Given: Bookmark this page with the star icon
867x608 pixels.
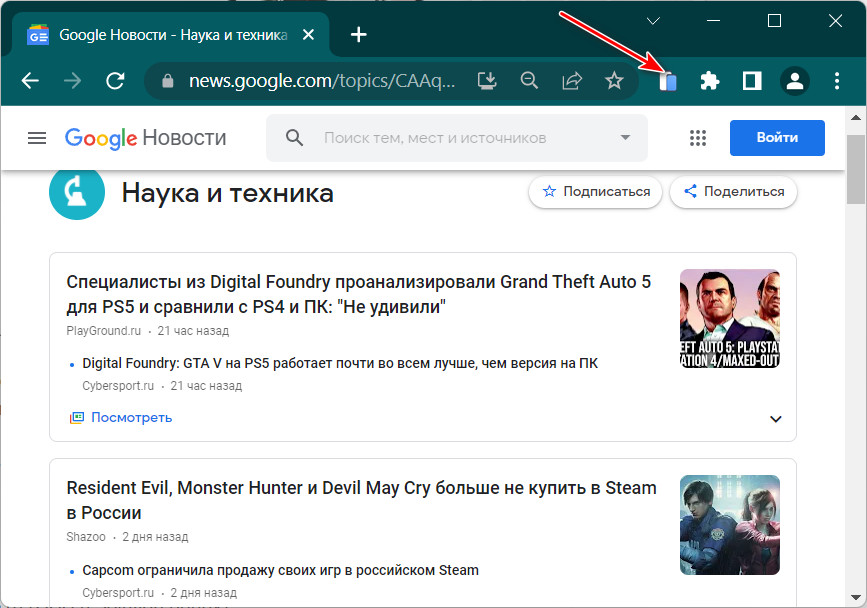Looking at the screenshot, I should pos(614,81).
